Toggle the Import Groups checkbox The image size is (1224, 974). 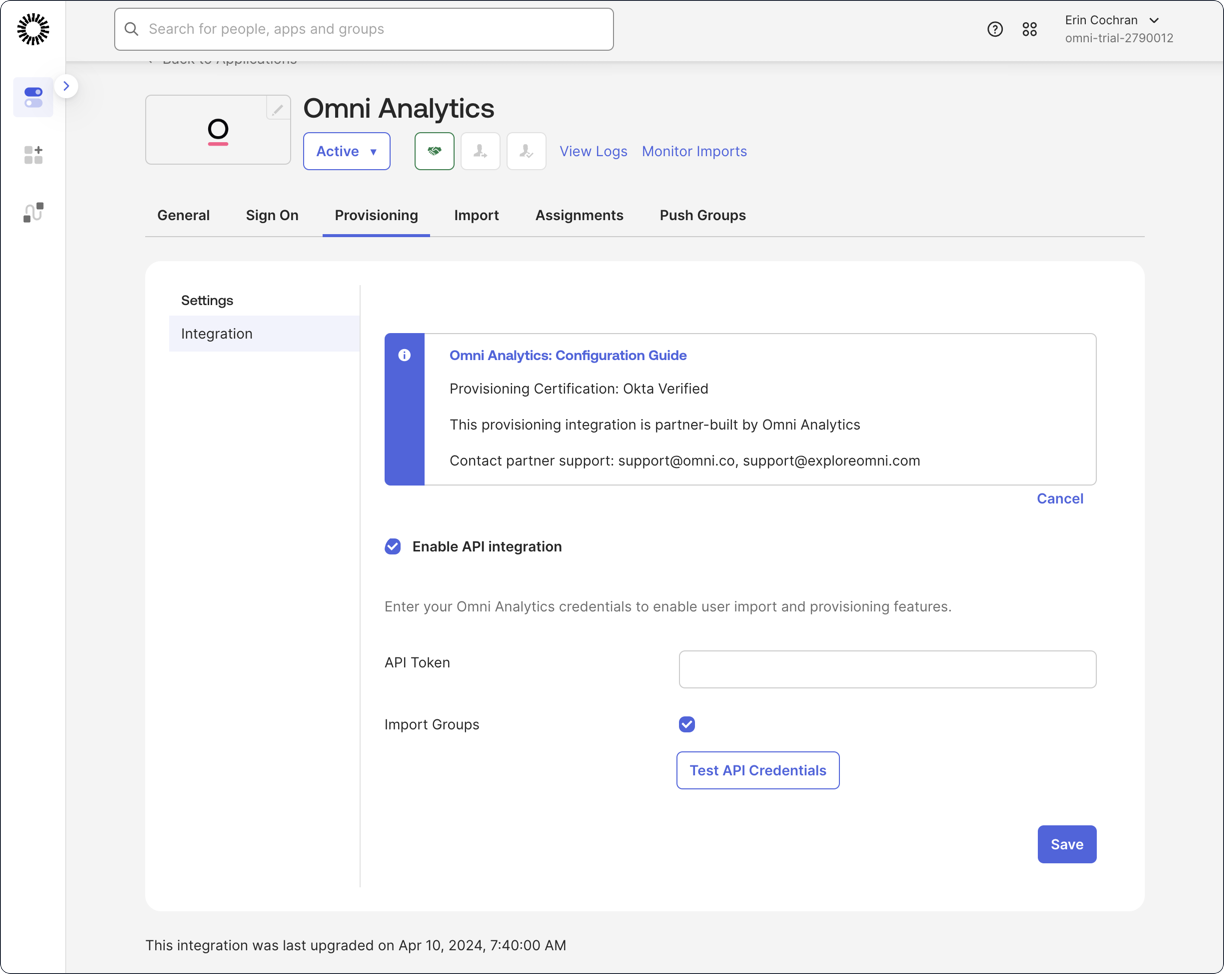pos(687,725)
